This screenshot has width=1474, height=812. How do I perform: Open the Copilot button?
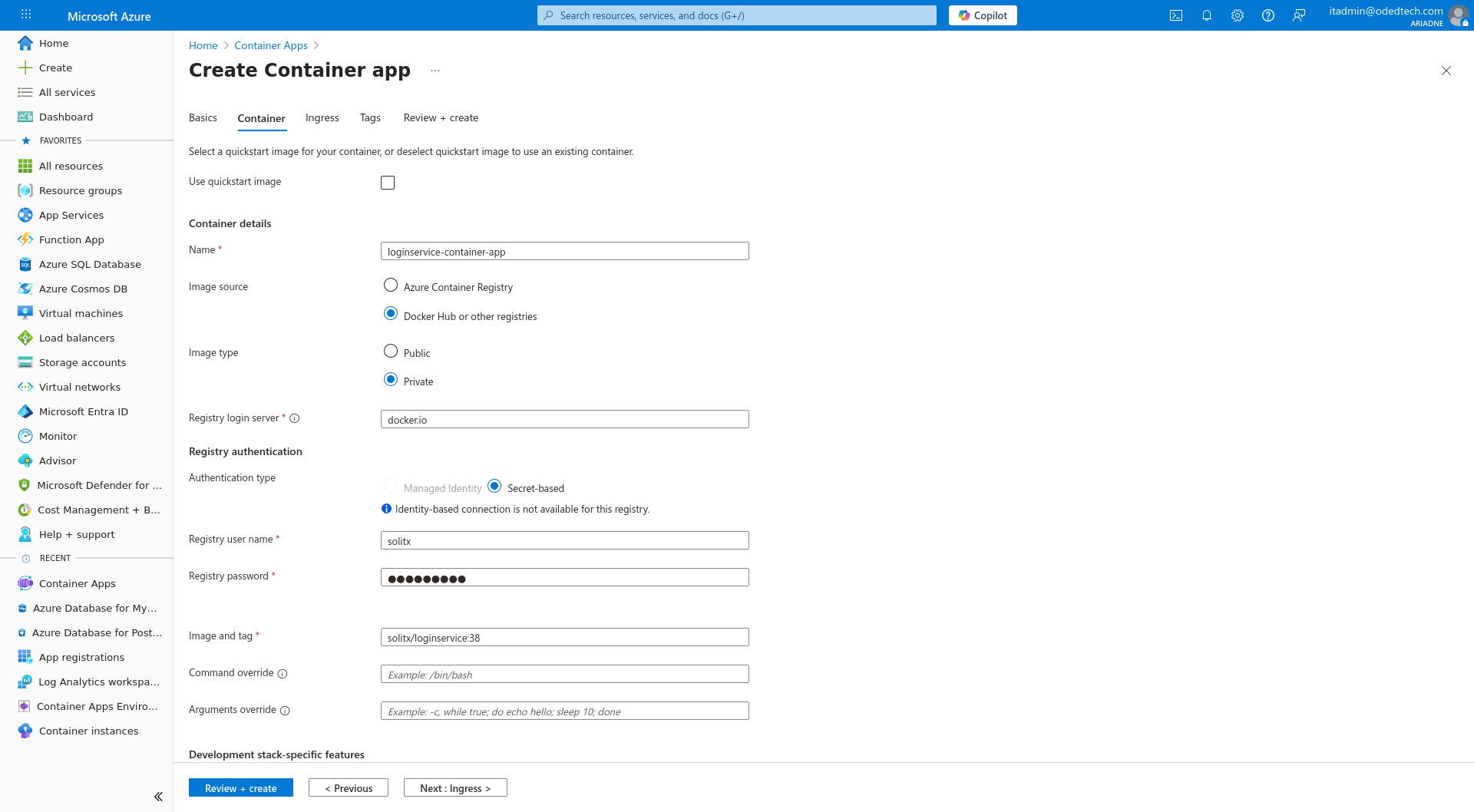[x=983, y=15]
